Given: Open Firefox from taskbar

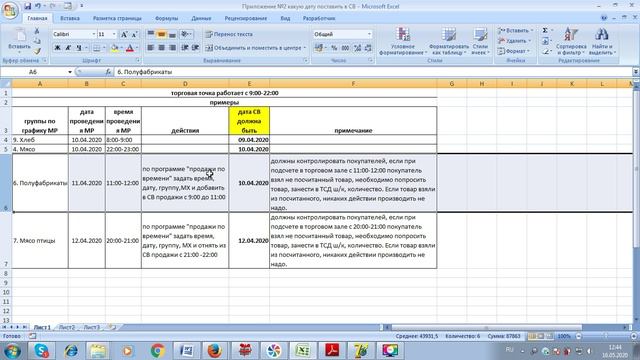Looking at the screenshot, I should click(215, 351).
